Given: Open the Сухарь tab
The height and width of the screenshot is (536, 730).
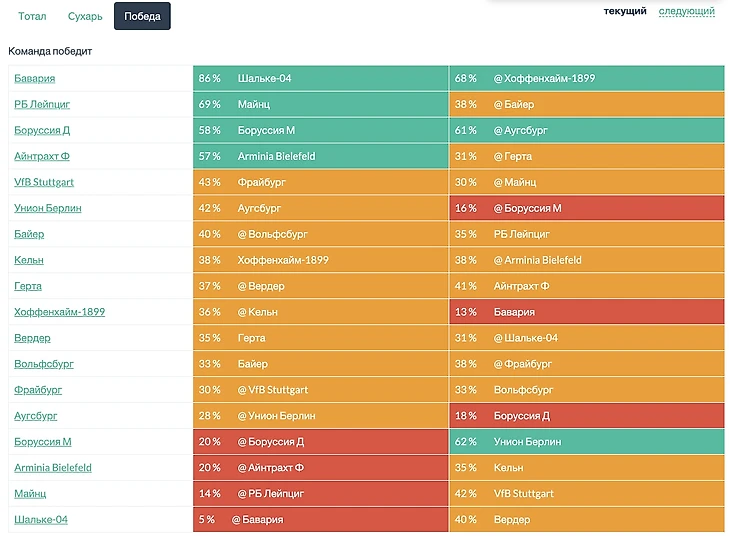Looking at the screenshot, I should 85,16.
